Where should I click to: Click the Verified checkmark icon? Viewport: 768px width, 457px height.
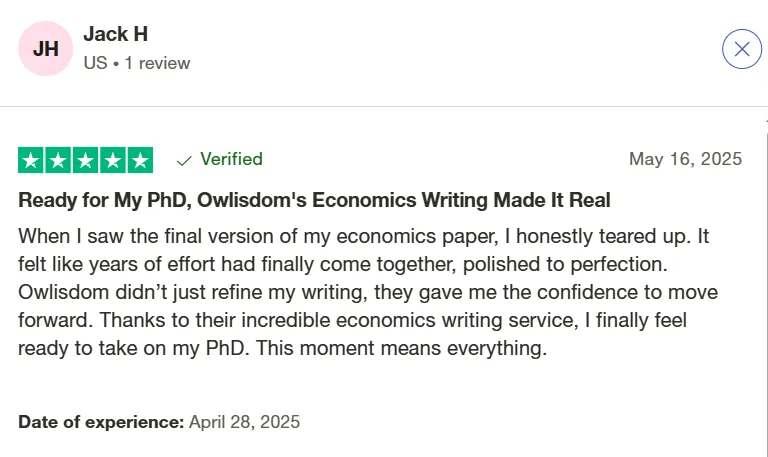[184, 161]
